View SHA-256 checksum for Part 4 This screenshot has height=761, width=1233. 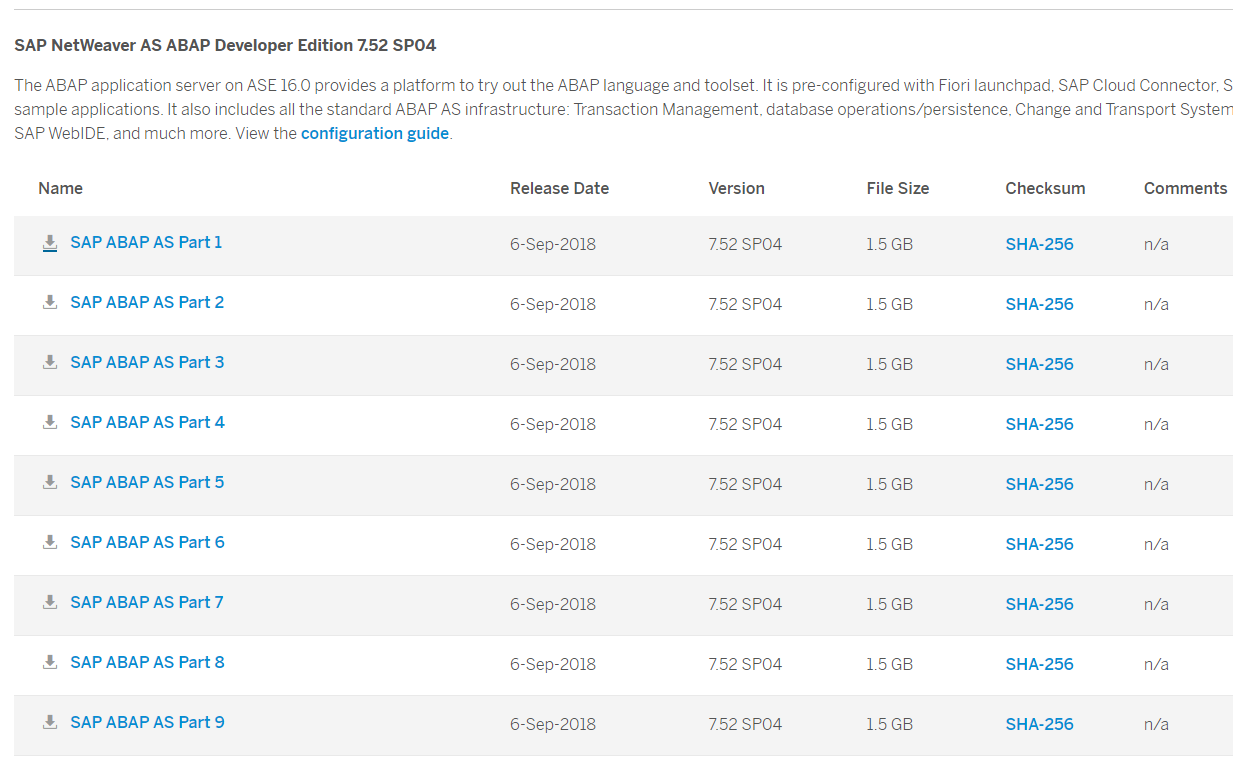[x=1039, y=424]
